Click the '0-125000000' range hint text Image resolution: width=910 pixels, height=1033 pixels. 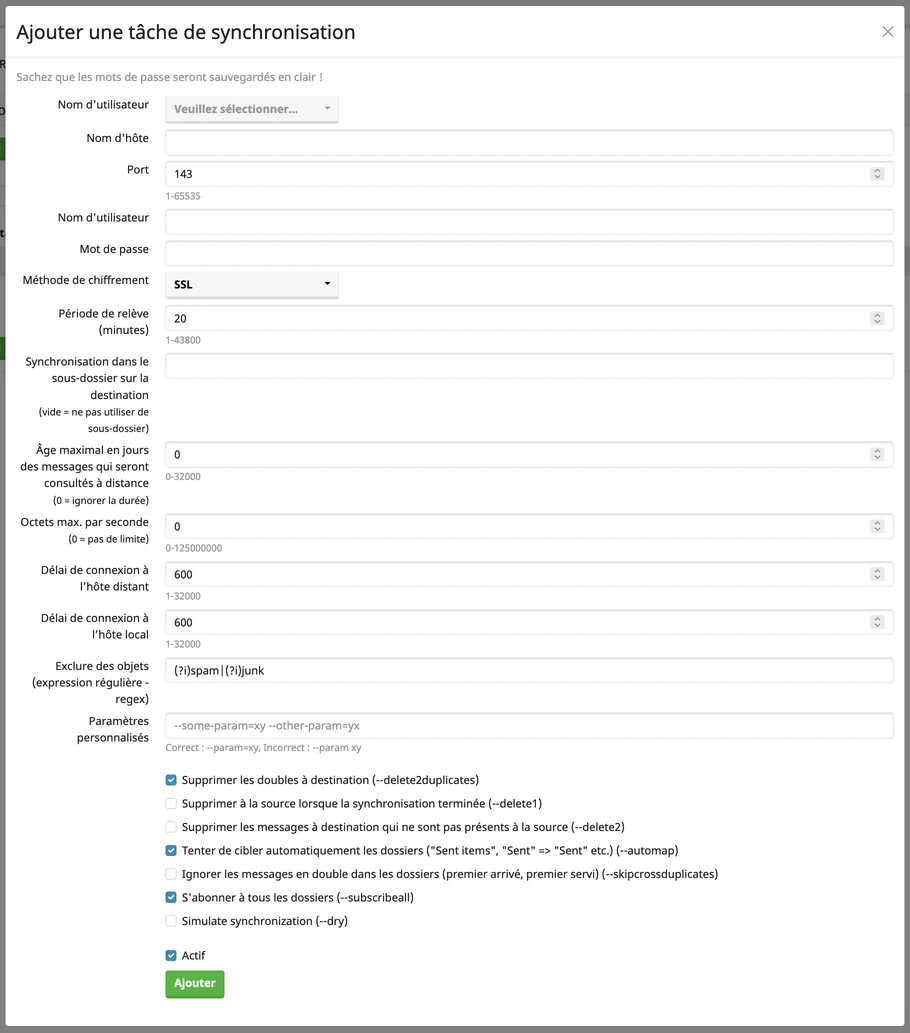point(194,548)
